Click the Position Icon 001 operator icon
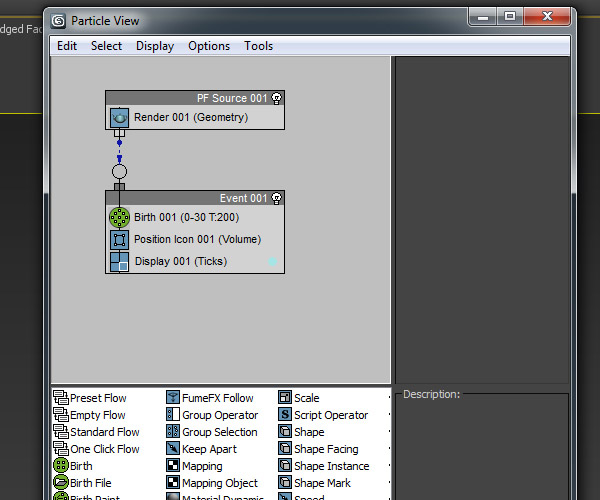The image size is (600, 500). pyautogui.click(x=119, y=239)
